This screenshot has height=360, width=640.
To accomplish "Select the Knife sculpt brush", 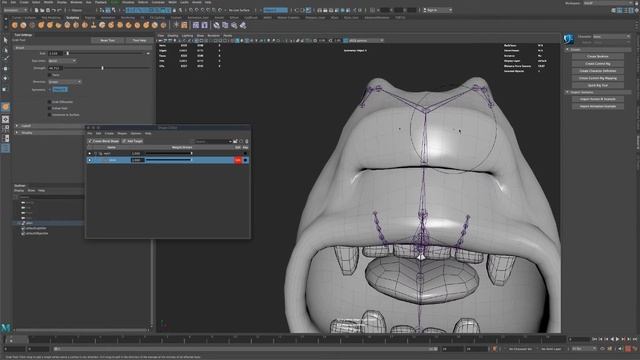I will click(129, 25).
